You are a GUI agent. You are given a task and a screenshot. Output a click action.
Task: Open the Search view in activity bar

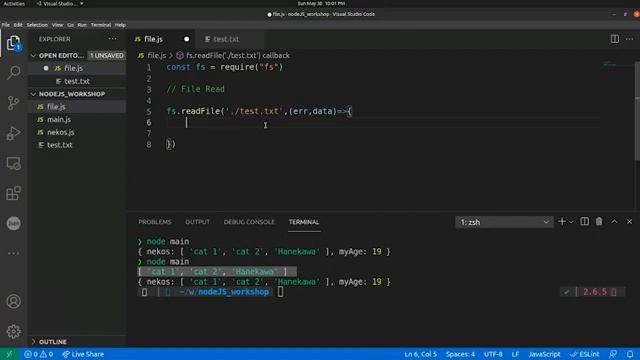tap(13, 73)
